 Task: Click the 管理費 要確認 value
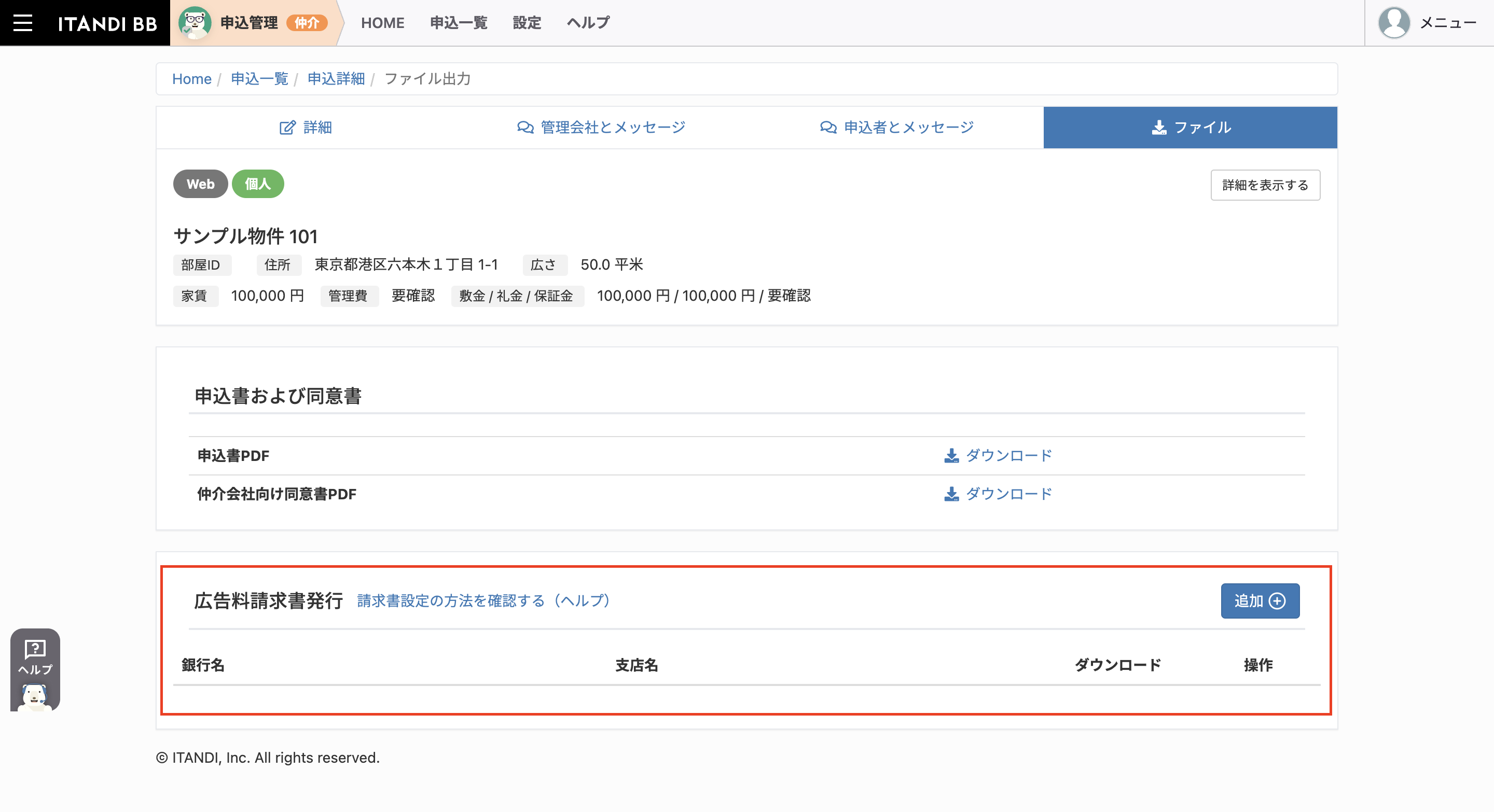(413, 296)
